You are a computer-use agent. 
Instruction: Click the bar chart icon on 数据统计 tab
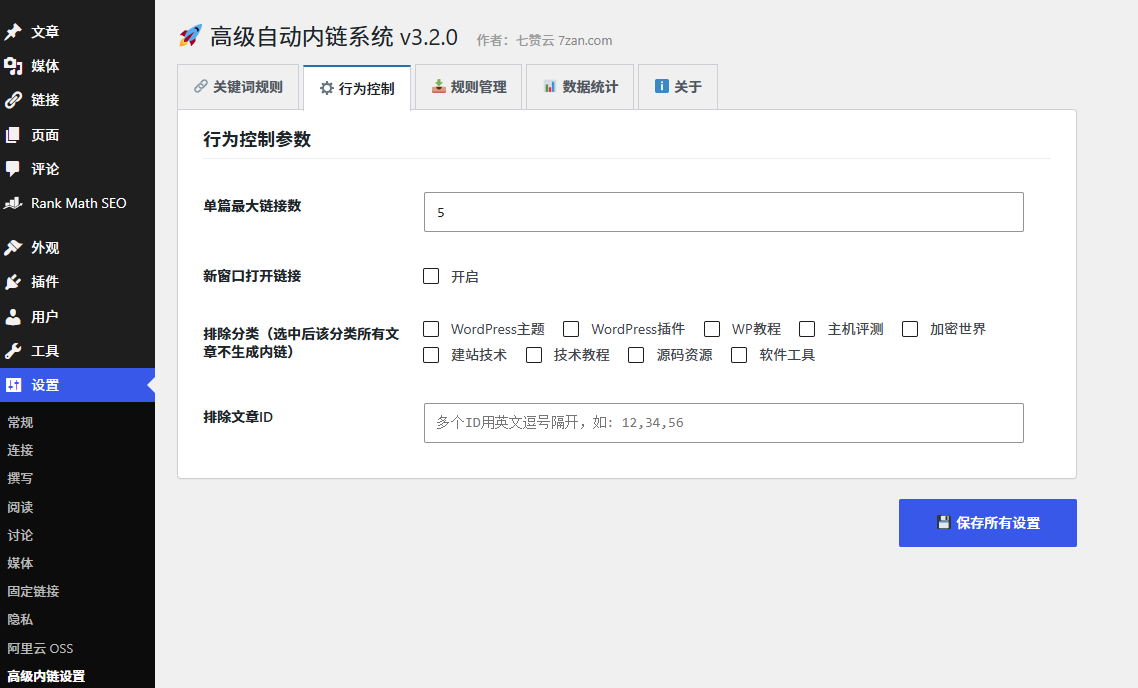[550, 86]
